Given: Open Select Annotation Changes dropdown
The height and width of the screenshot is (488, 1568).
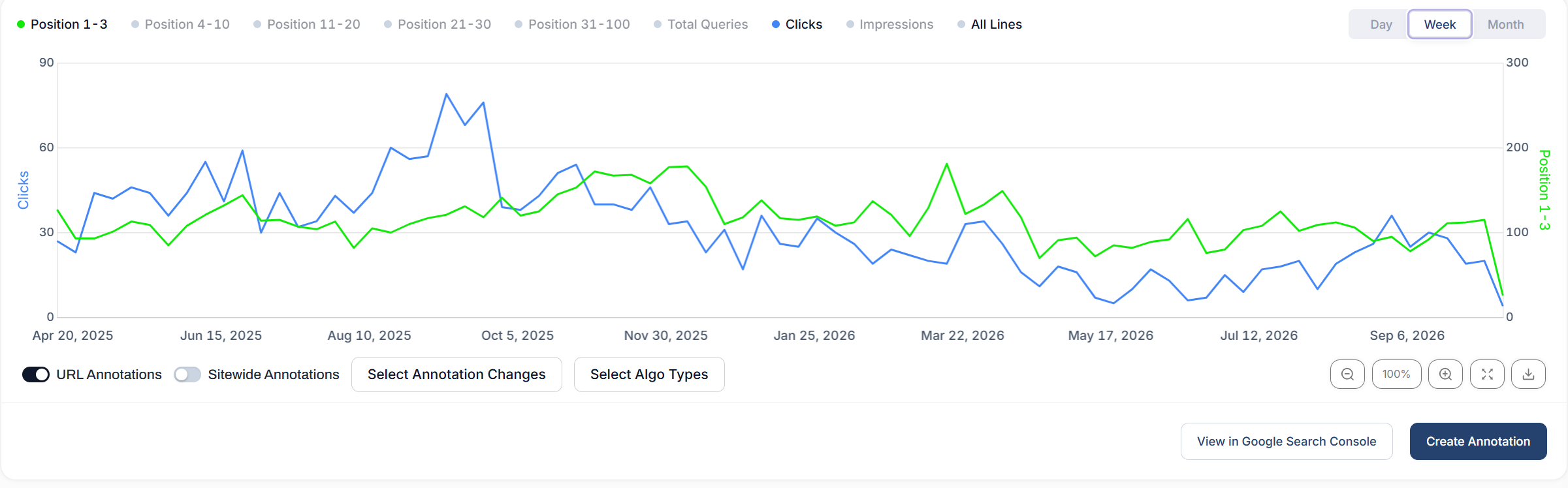Looking at the screenshot, I should 456,374.
